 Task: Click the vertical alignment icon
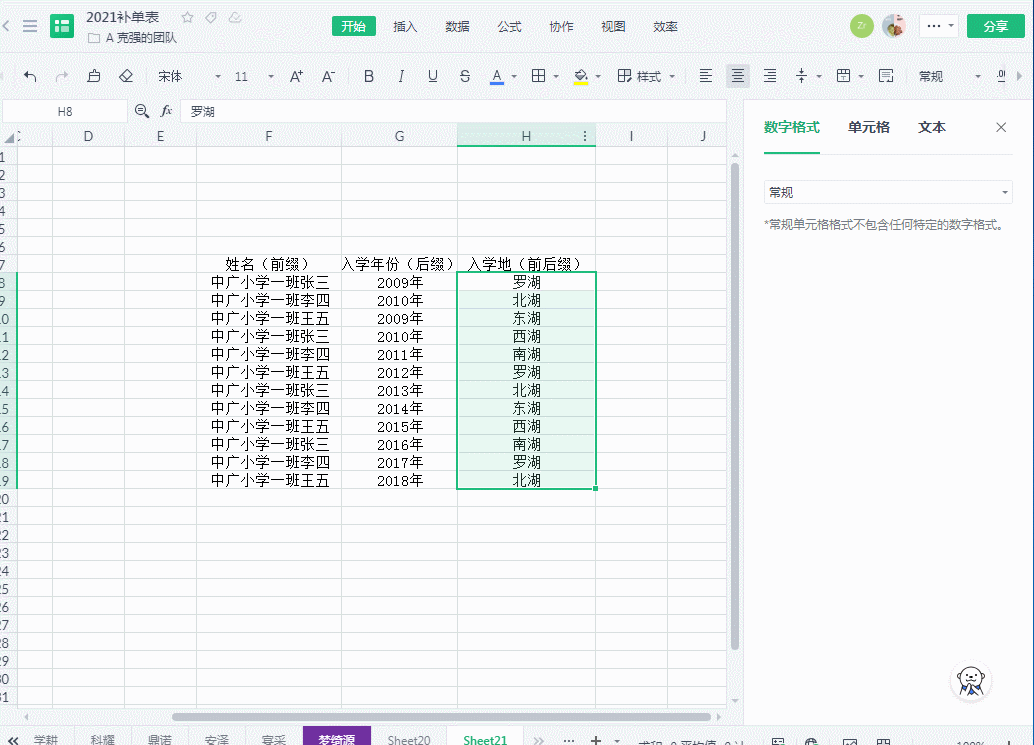point(801,76)
